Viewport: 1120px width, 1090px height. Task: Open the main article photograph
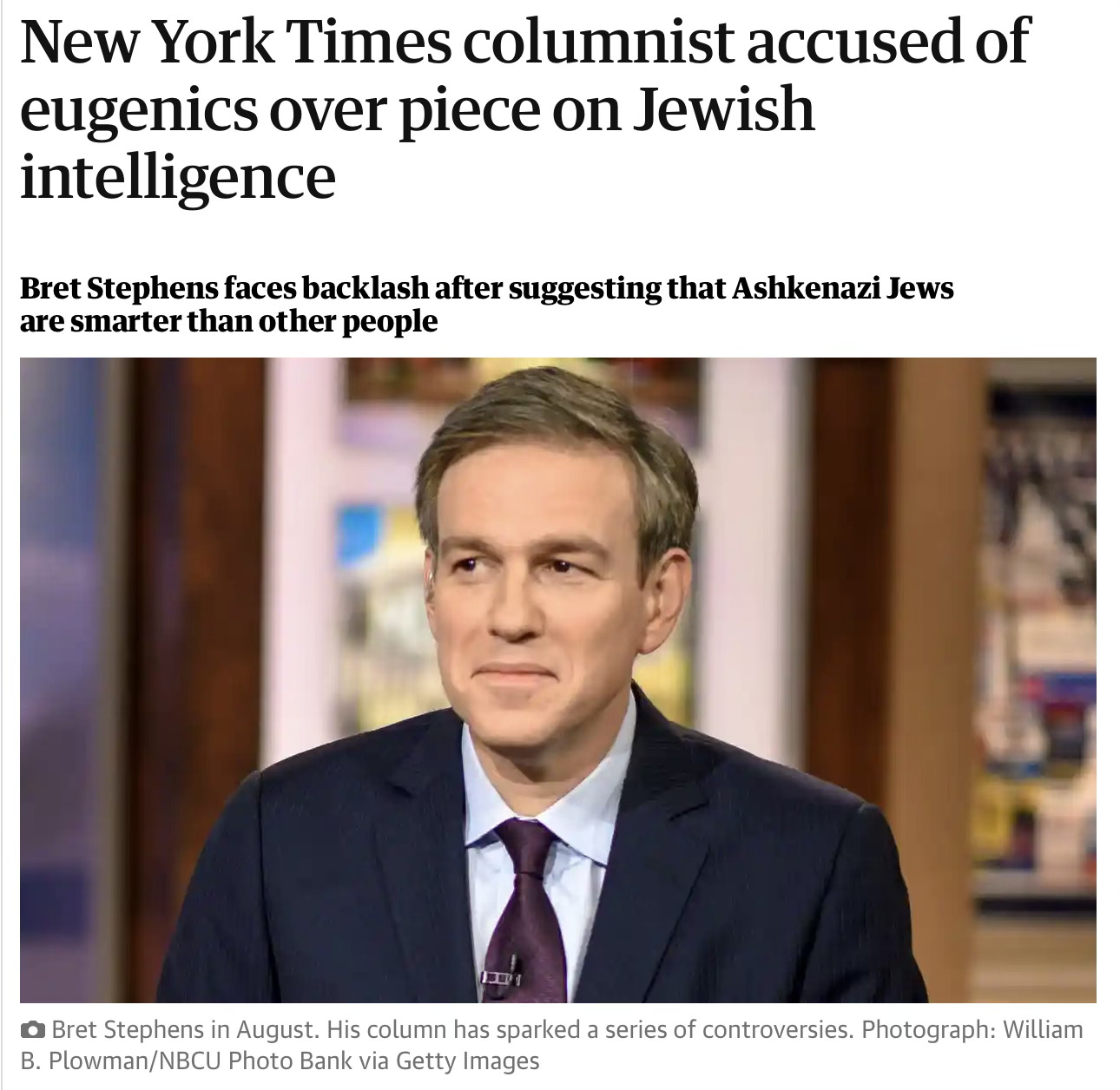tap(557, 680)
